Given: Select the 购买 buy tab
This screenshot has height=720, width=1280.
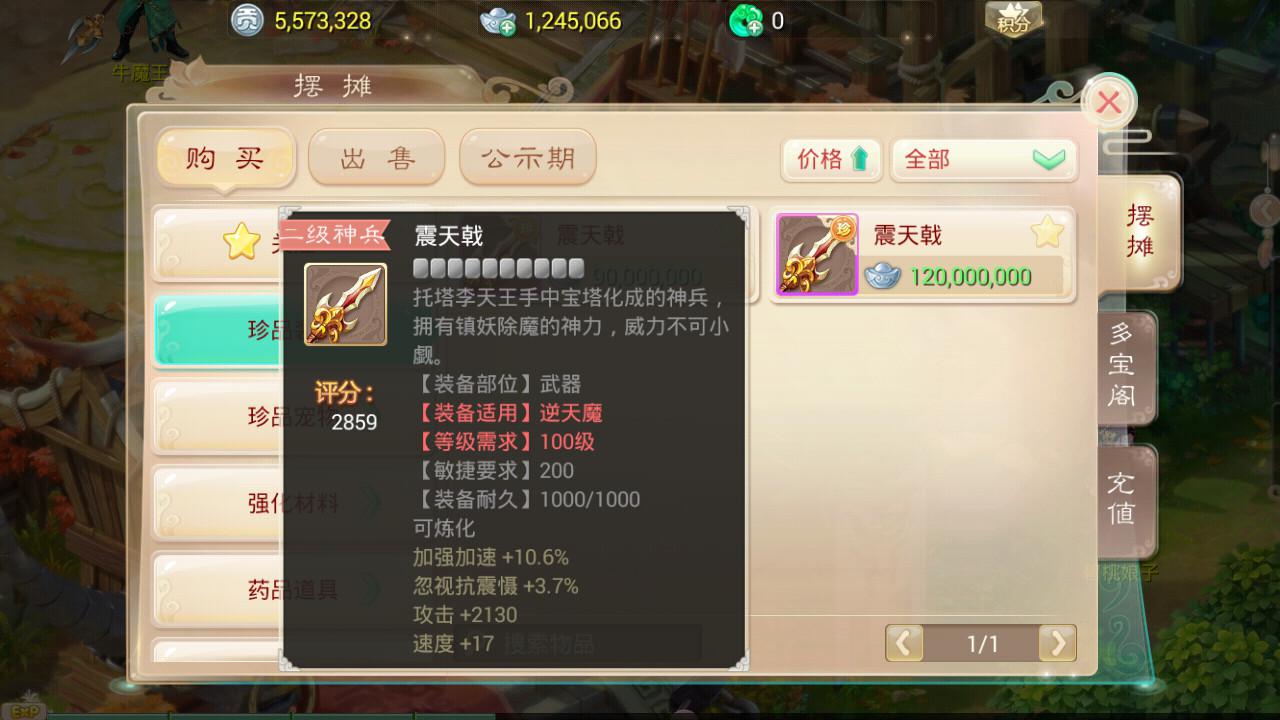Looking at the screenshot, I should [x=225, y=158].
